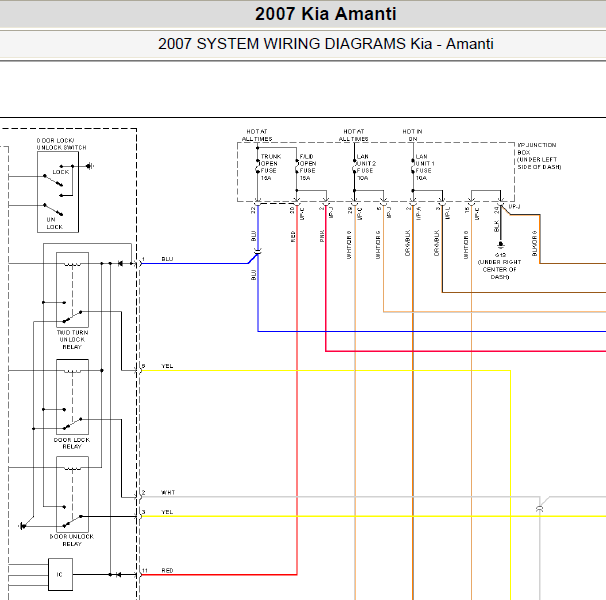Click "HOT AT ALL TIMES" above Trunk Open Fuse
Screen dimensions: 606x600
[x=257, y=135]
